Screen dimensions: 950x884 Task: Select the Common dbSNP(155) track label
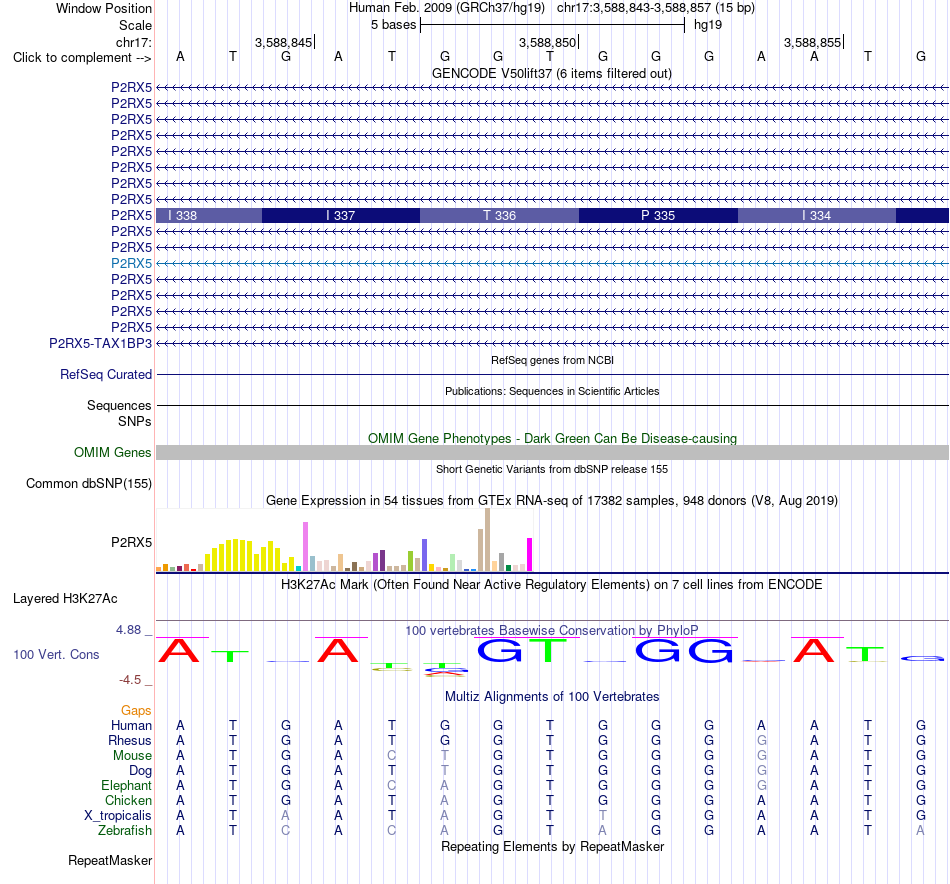[89, 484]
